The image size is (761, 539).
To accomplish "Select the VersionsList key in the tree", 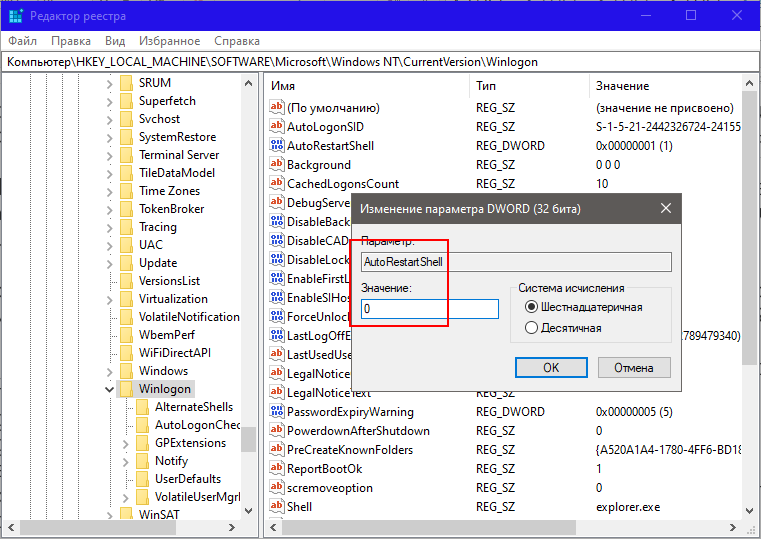I will (x=169, y=281).
